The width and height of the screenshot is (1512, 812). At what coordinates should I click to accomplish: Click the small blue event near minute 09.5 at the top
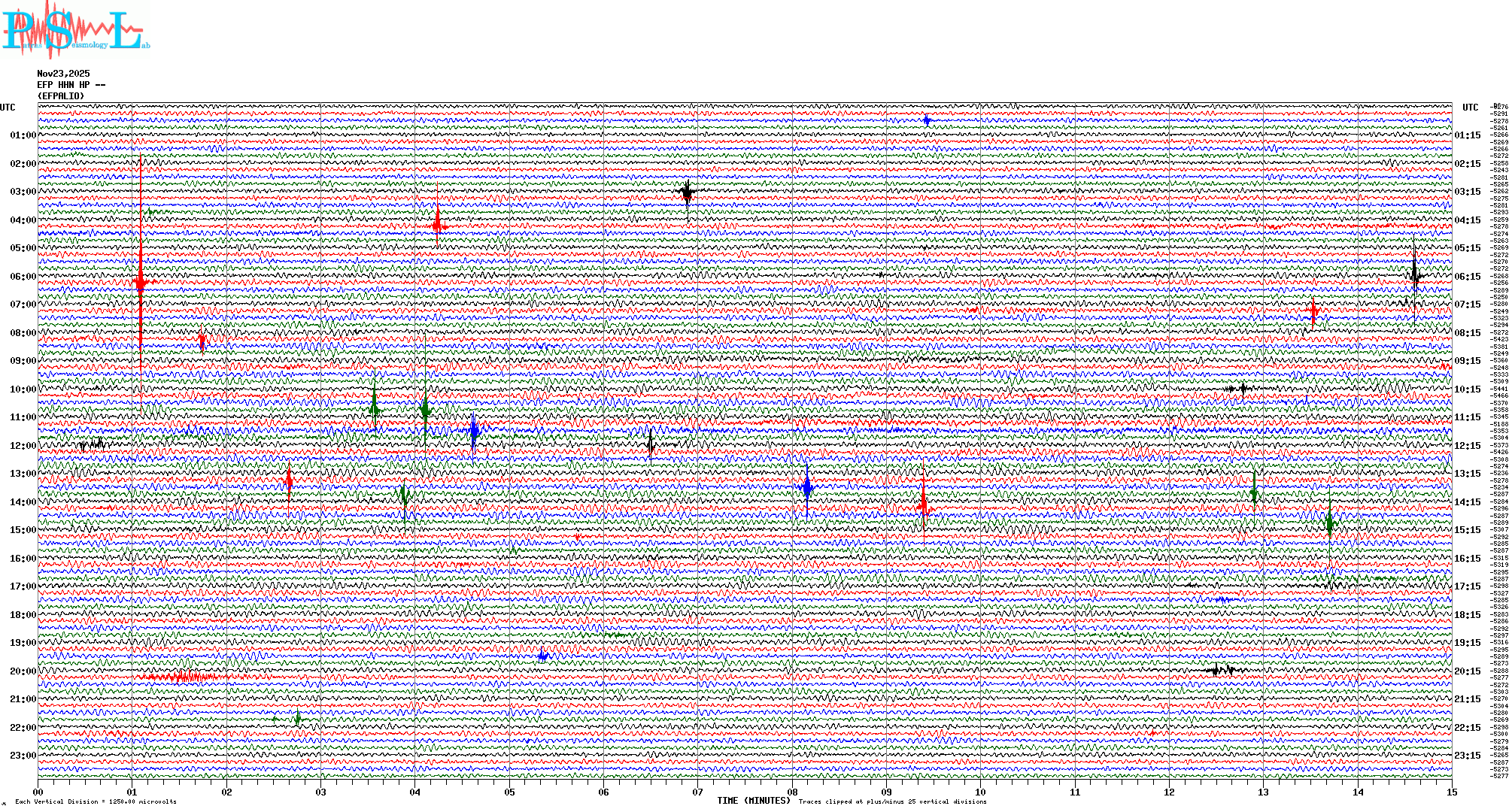pyautogui.click(x=927, y=120)
